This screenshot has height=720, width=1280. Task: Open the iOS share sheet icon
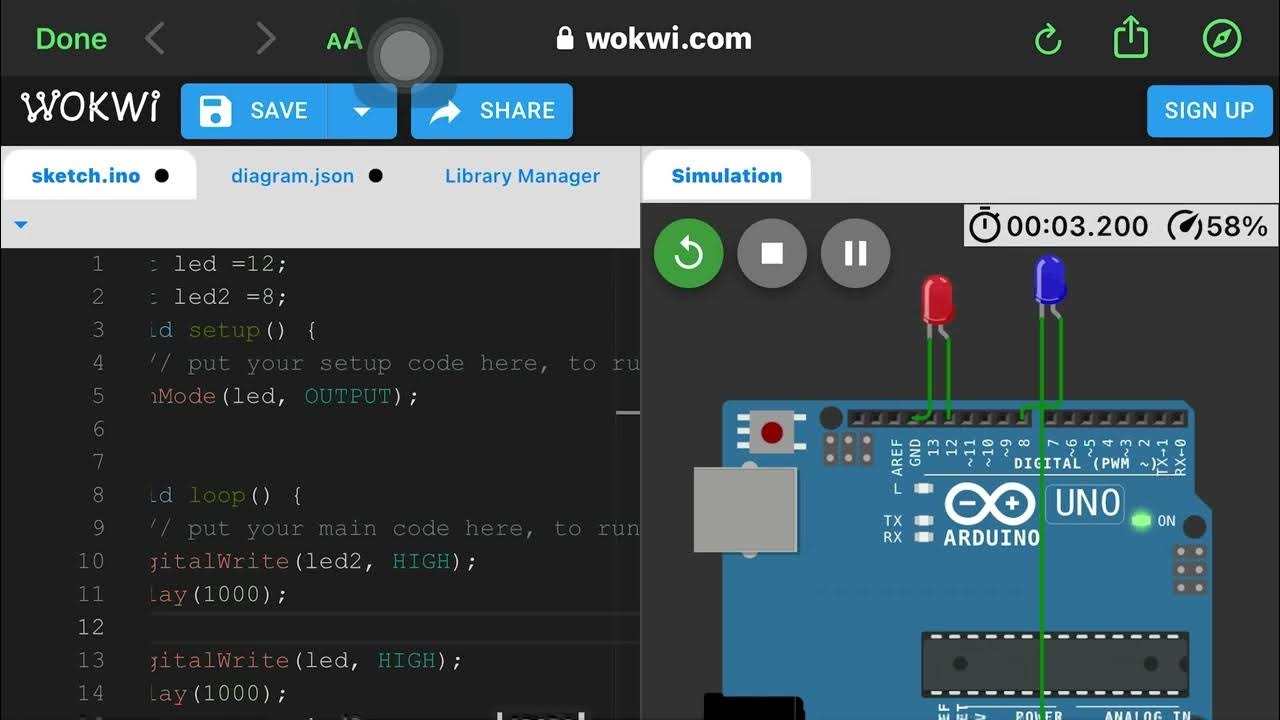pos(1131,38)
